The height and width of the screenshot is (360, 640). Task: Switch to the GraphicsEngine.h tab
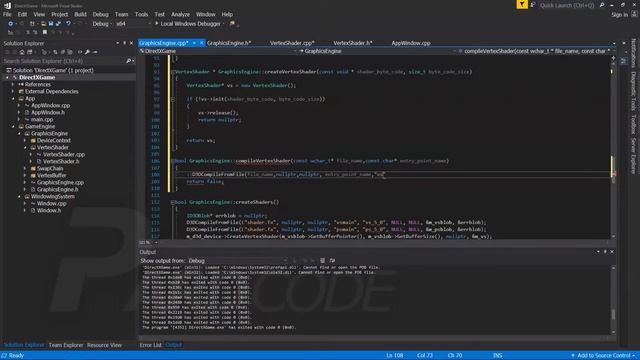click(x=229, y=43)
